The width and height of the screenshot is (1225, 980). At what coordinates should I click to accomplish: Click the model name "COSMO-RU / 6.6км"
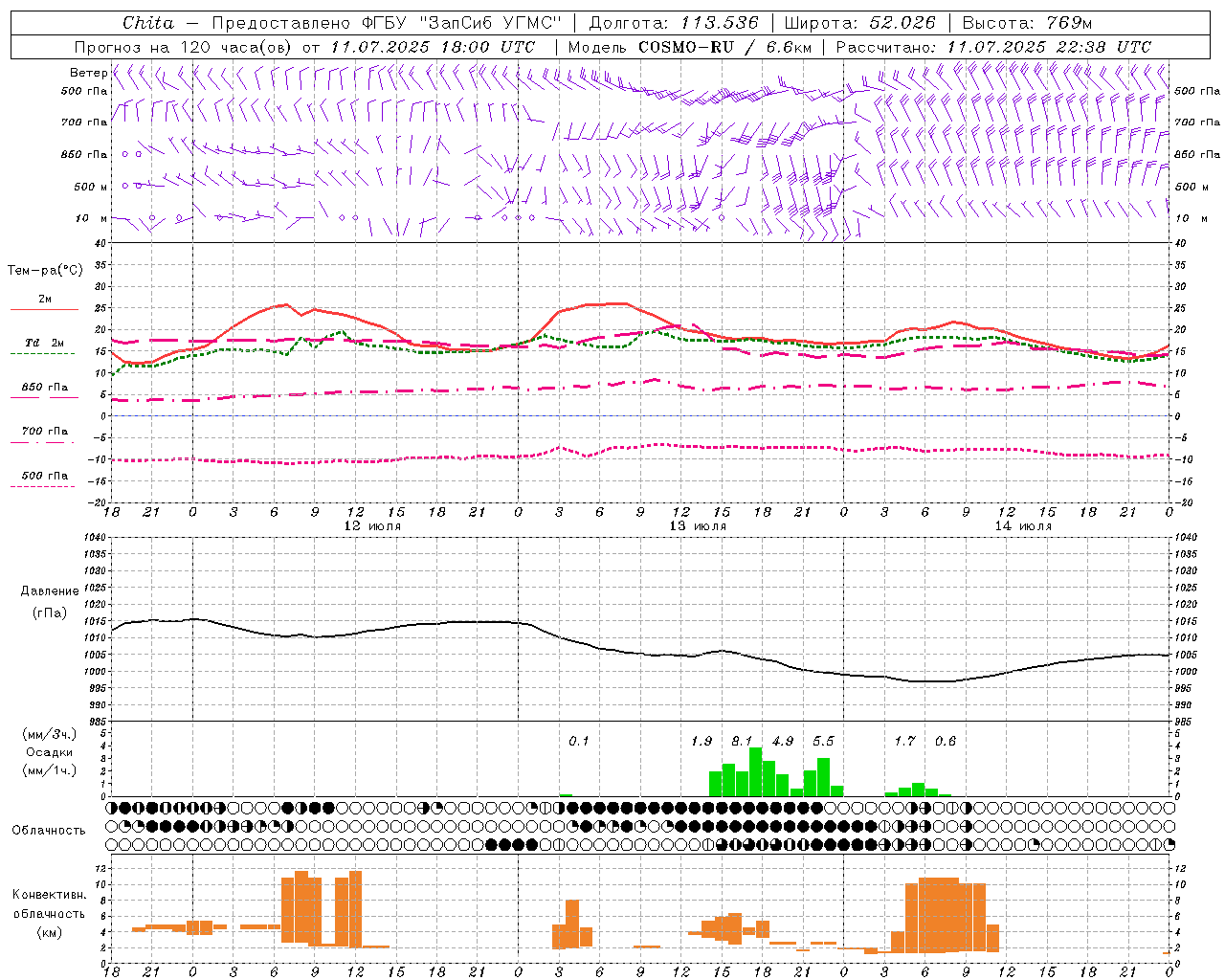coord(724,46)
